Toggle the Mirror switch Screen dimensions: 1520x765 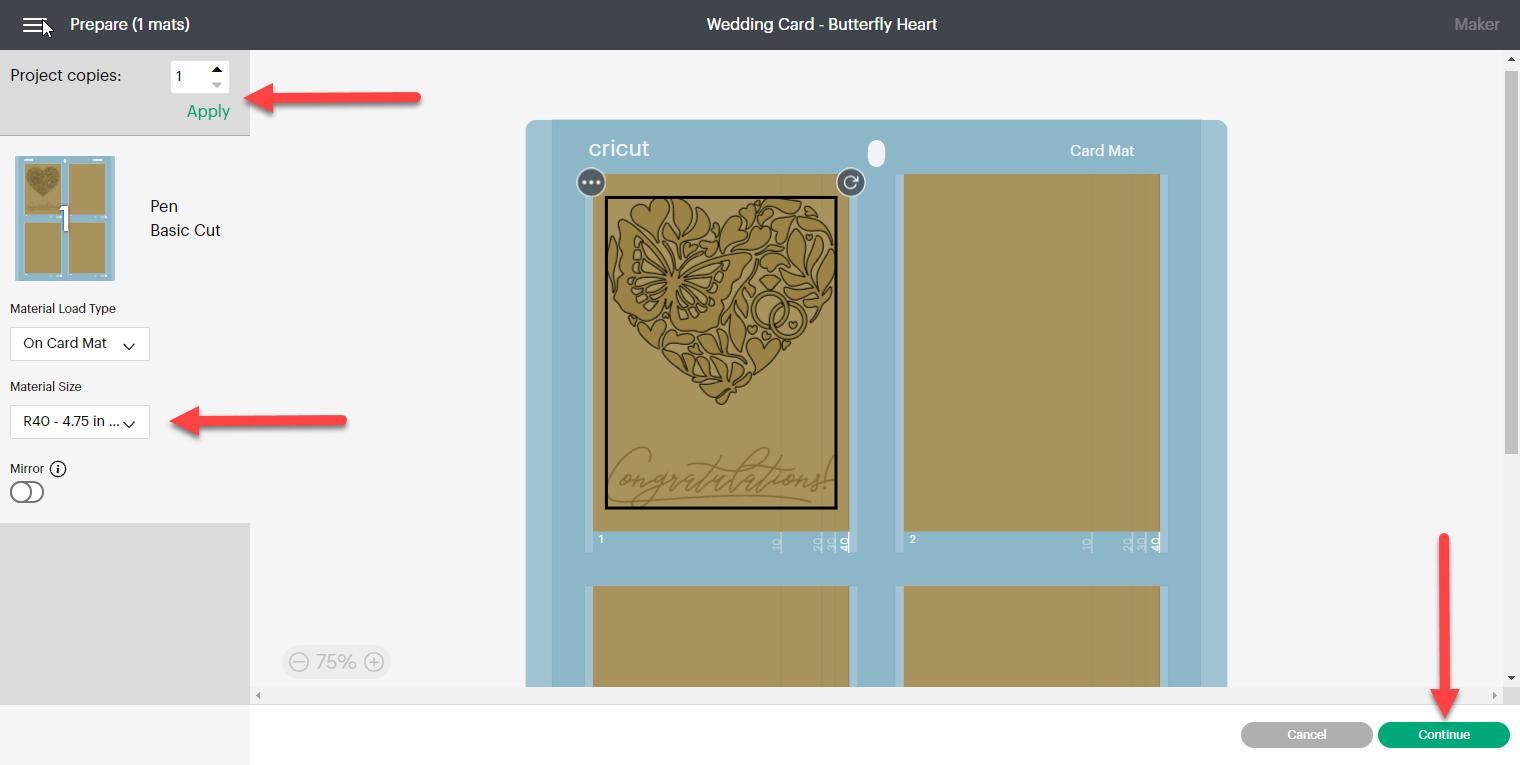(27, 492)
